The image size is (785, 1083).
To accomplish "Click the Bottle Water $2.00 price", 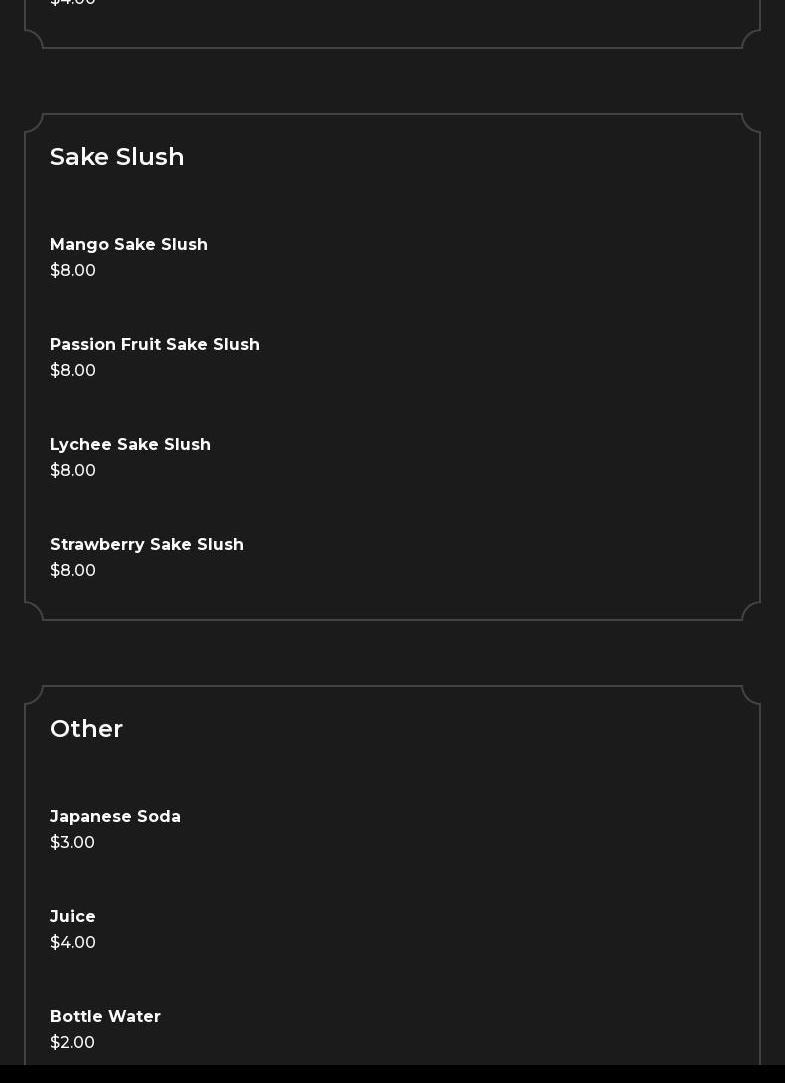I will (72, 1044).
